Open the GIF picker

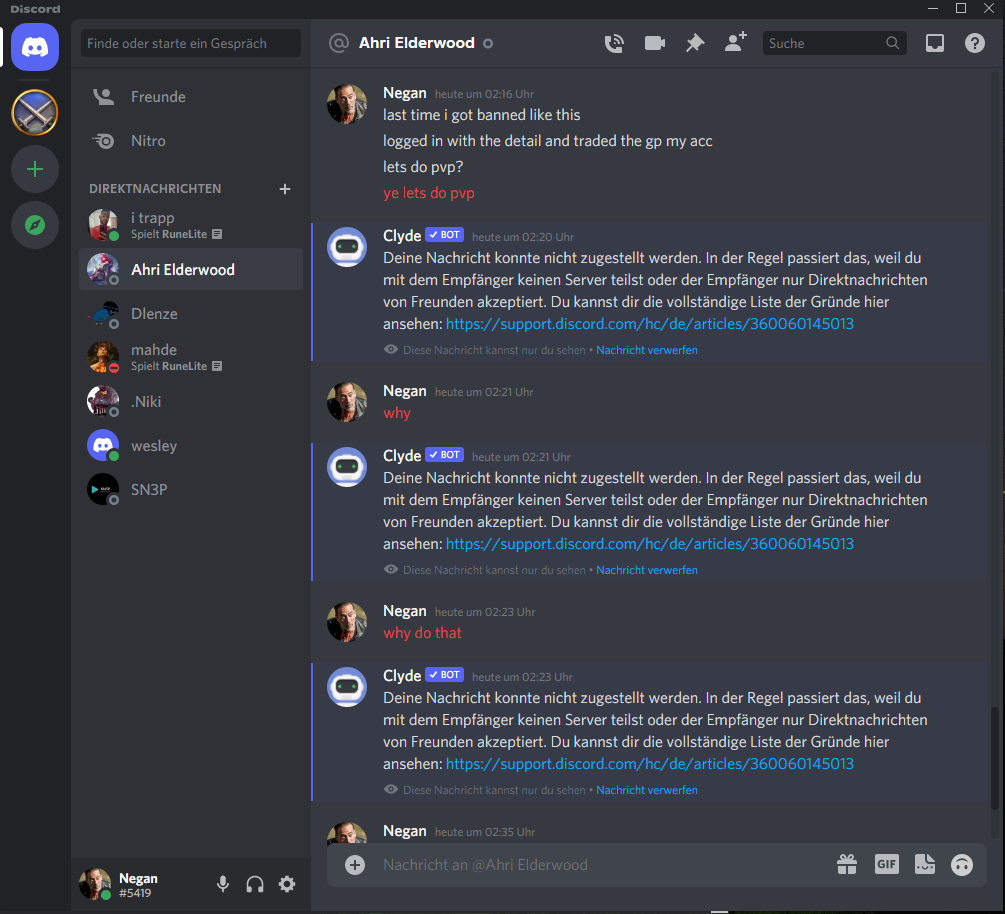pos(886,864)
